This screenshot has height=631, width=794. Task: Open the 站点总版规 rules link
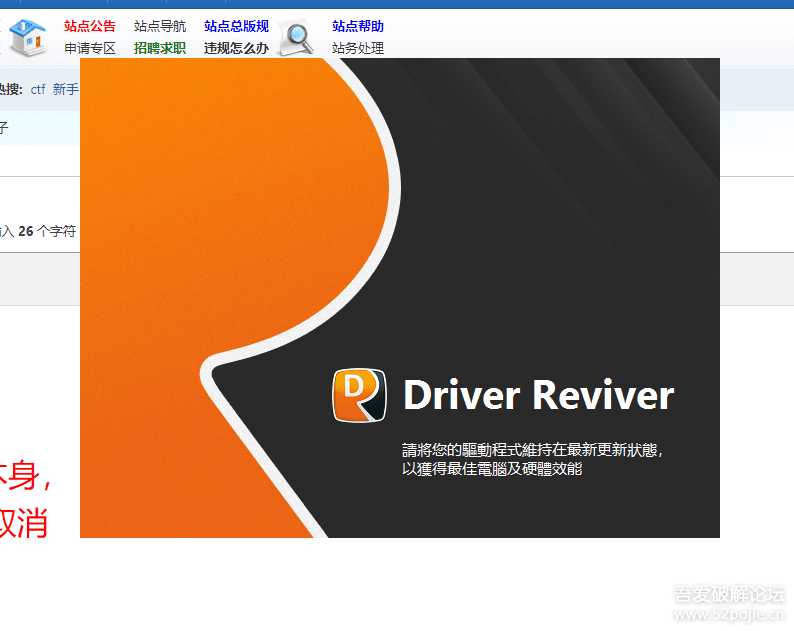point(236,26)
